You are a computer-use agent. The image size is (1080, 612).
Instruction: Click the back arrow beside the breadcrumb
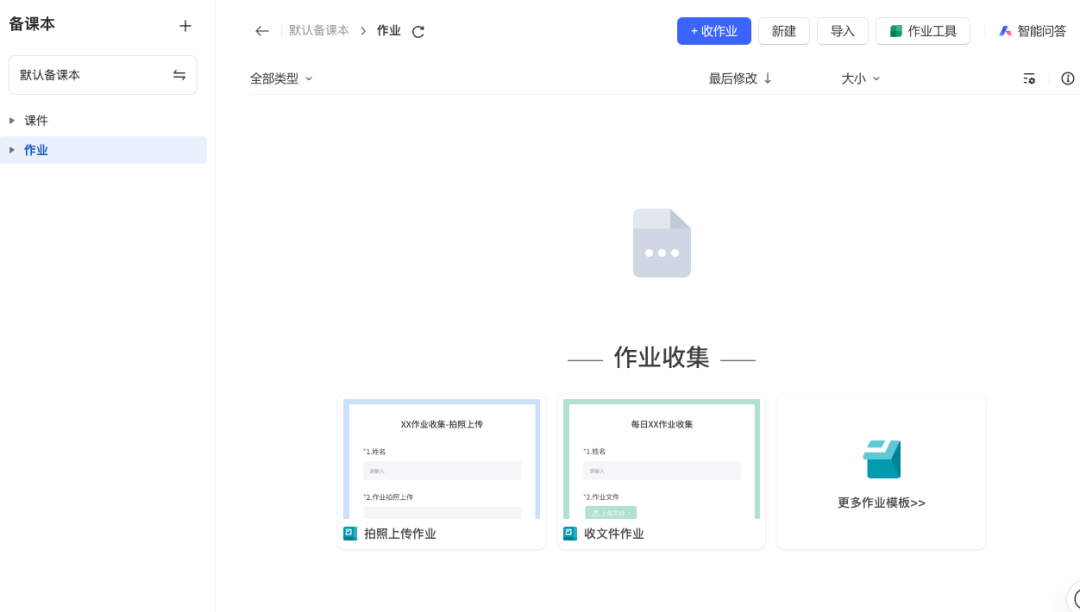261,31
